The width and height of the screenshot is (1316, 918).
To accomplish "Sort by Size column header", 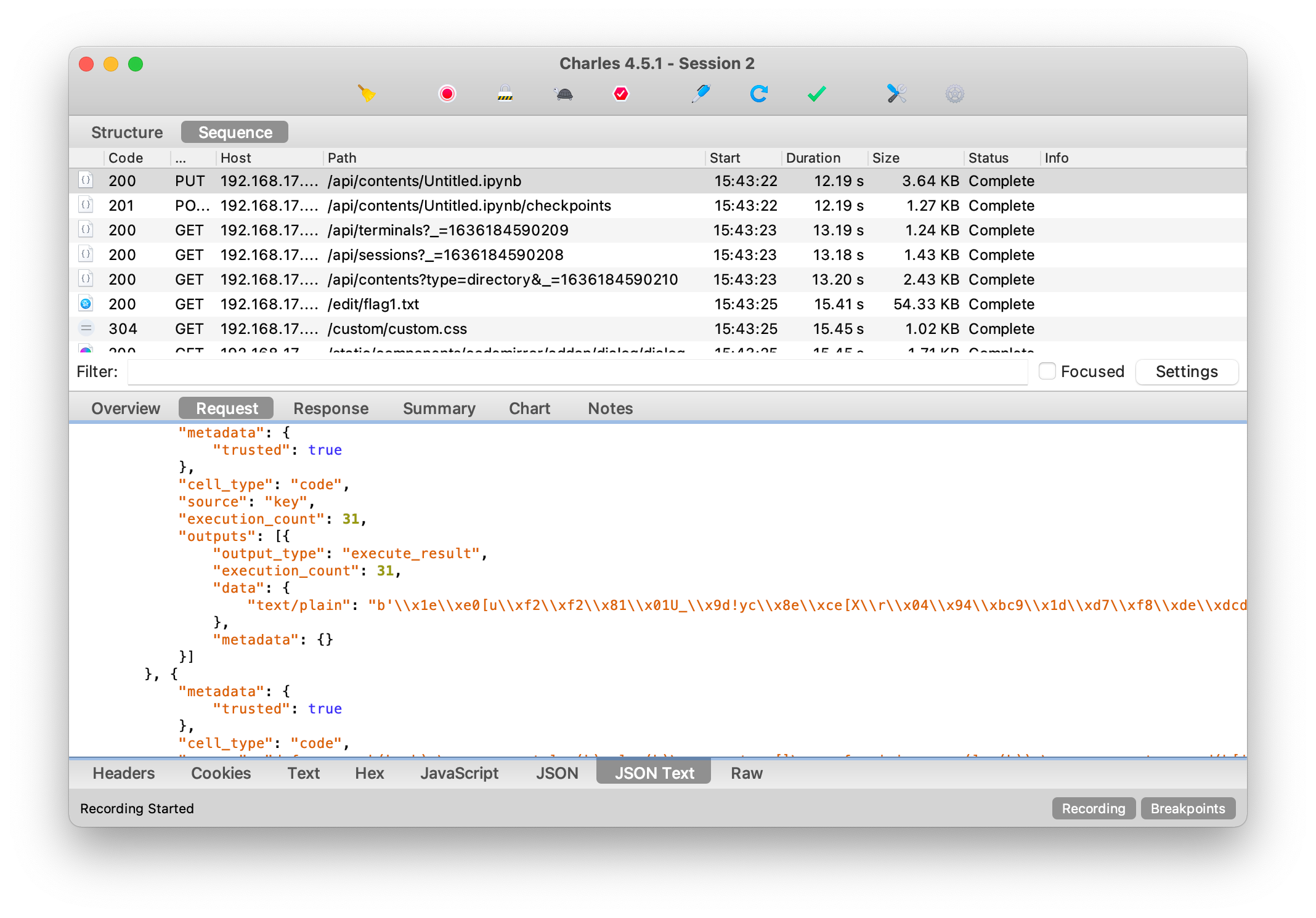I will click(916, 158).
